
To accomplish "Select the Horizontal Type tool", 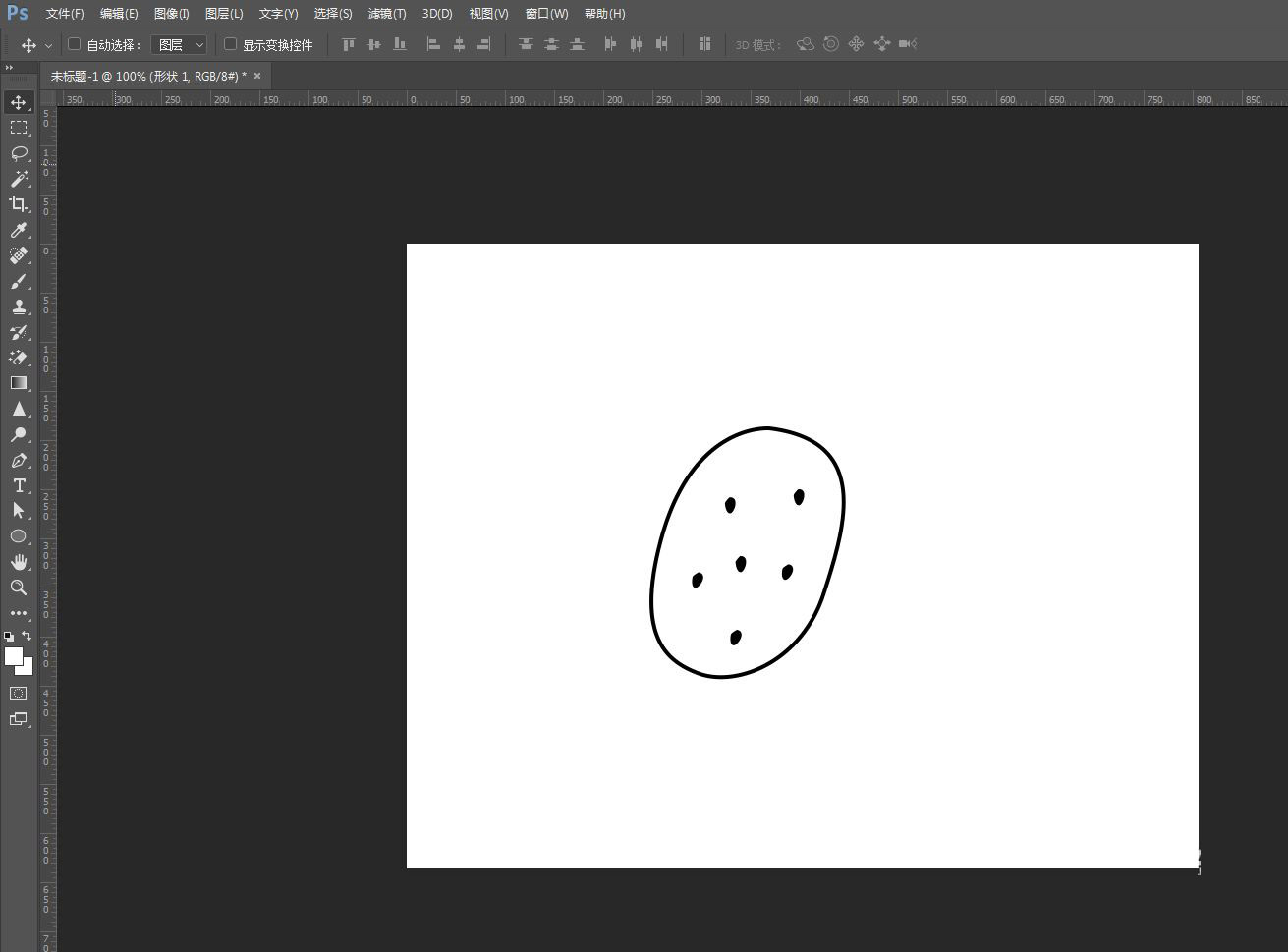I will pos(18,485).
